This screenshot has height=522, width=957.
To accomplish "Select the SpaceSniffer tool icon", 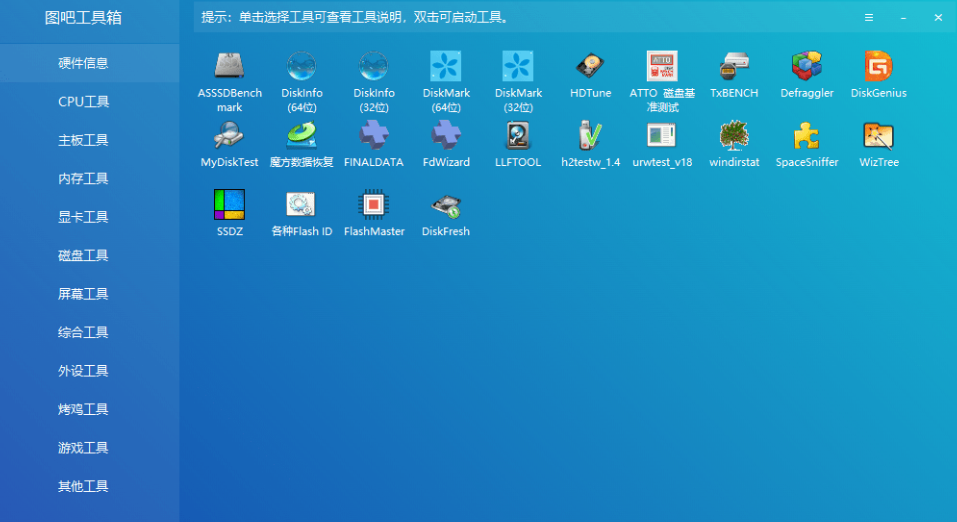I will pos(807,135).
